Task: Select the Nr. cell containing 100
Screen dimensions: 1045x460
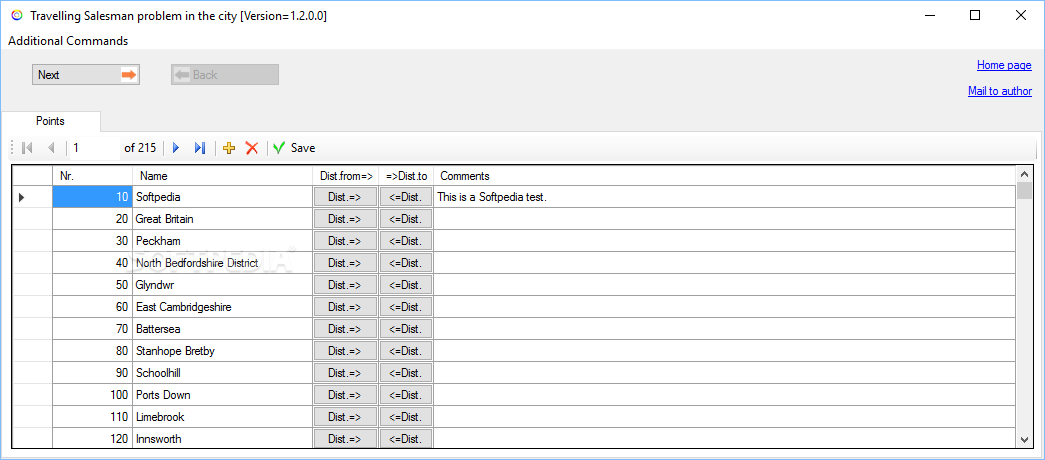Action: pyautogui.click(x=93, y=395)
